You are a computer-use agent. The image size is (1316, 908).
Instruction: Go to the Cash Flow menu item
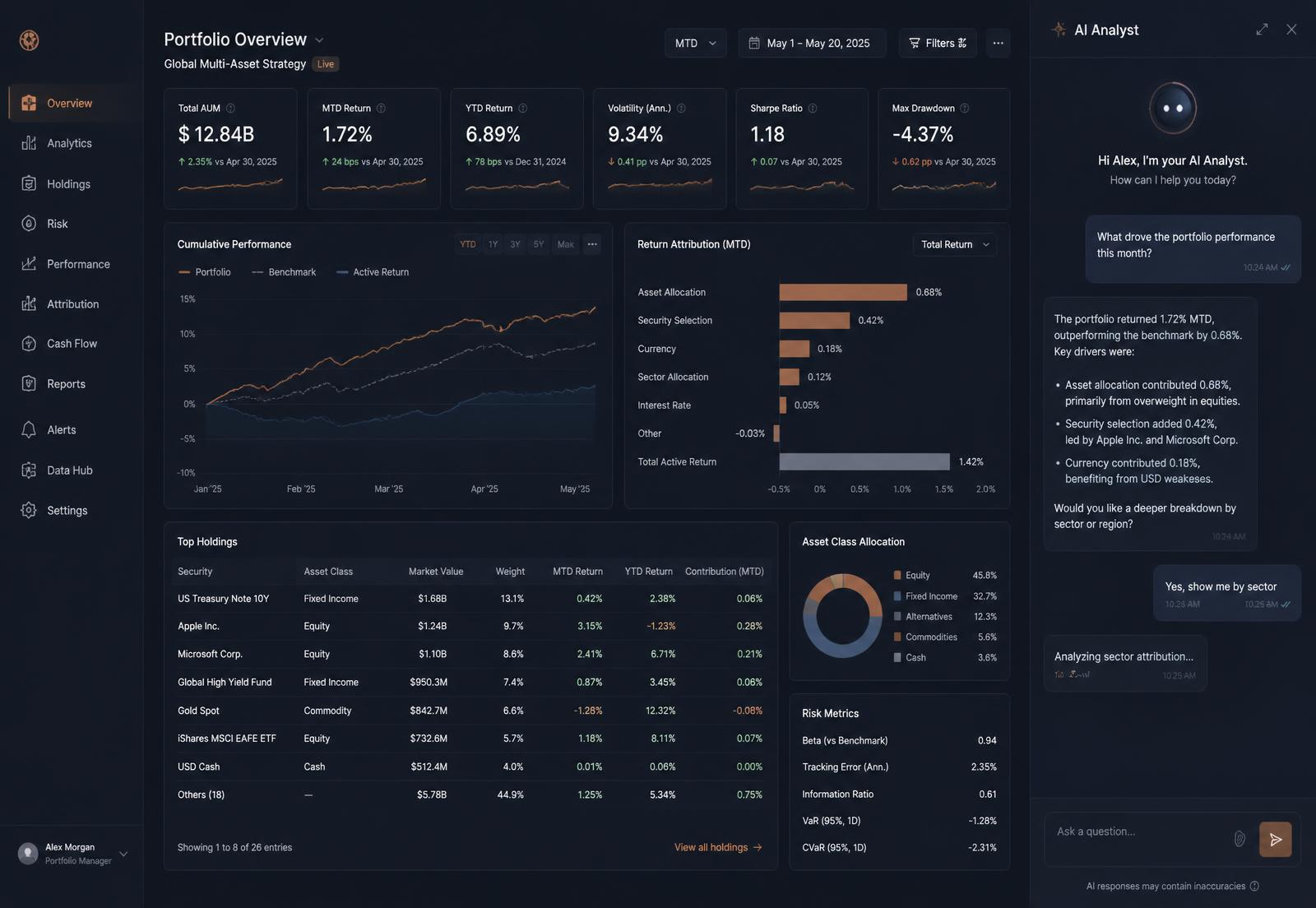(x=72, y=344)
